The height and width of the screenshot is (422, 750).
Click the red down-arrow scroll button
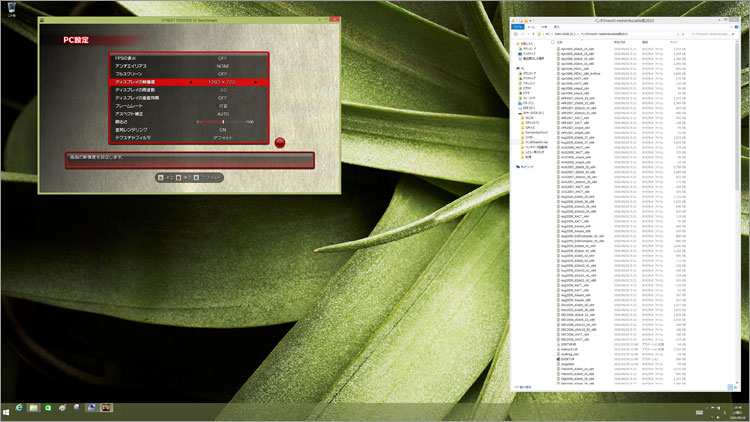280,143
